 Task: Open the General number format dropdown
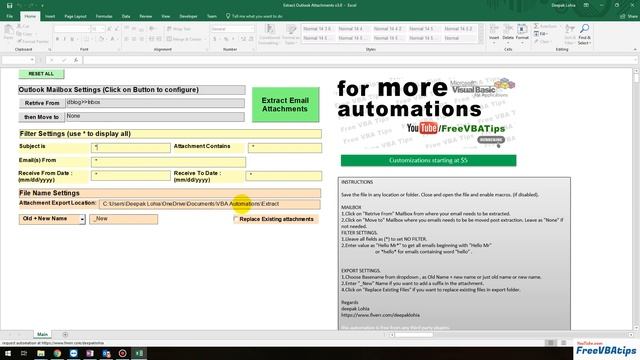point(252,29)
